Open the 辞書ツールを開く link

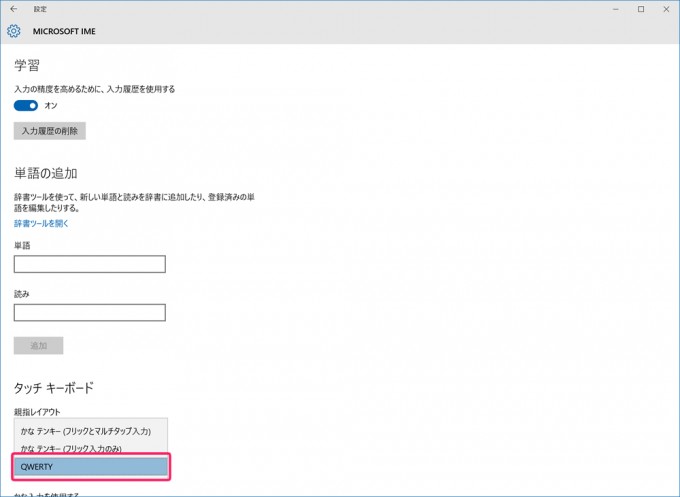pos(42,223)
